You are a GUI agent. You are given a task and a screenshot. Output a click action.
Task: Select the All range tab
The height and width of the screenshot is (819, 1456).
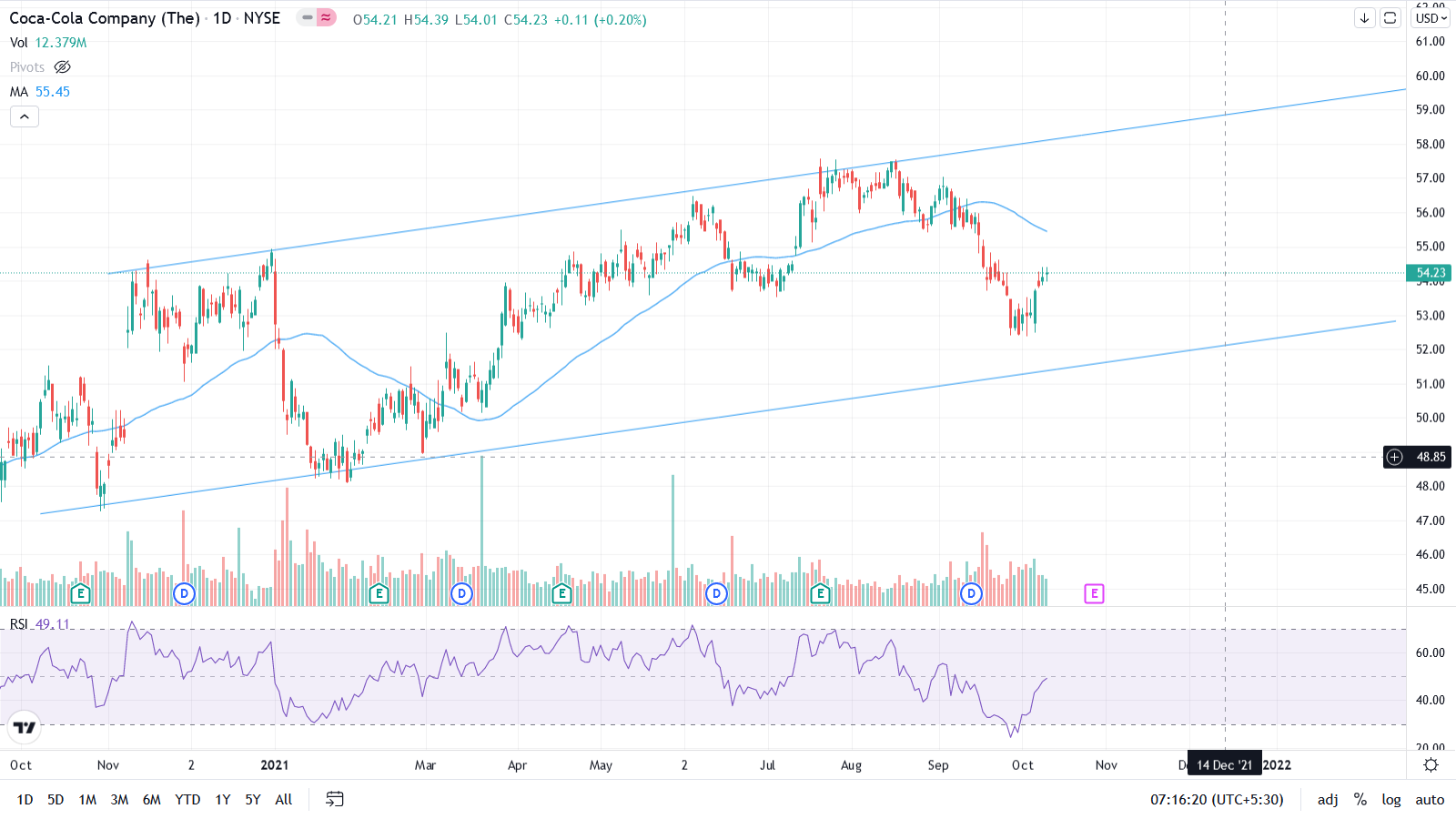[x=284, y=799]
